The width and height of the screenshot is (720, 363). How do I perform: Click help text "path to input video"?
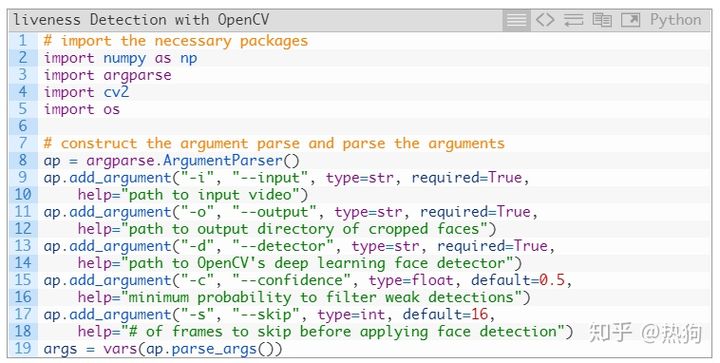coord(209,195)
